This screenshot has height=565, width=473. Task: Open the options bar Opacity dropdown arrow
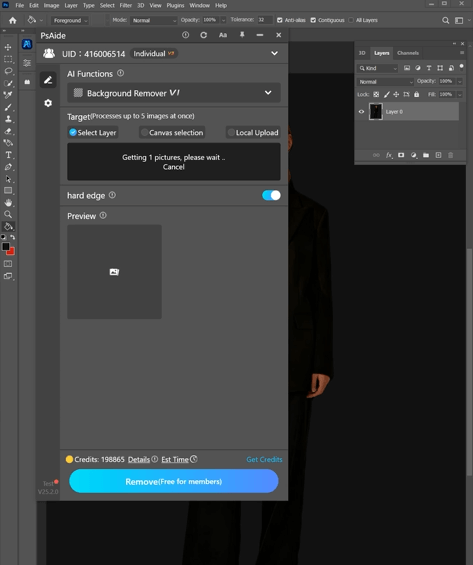tap(223, 20)
